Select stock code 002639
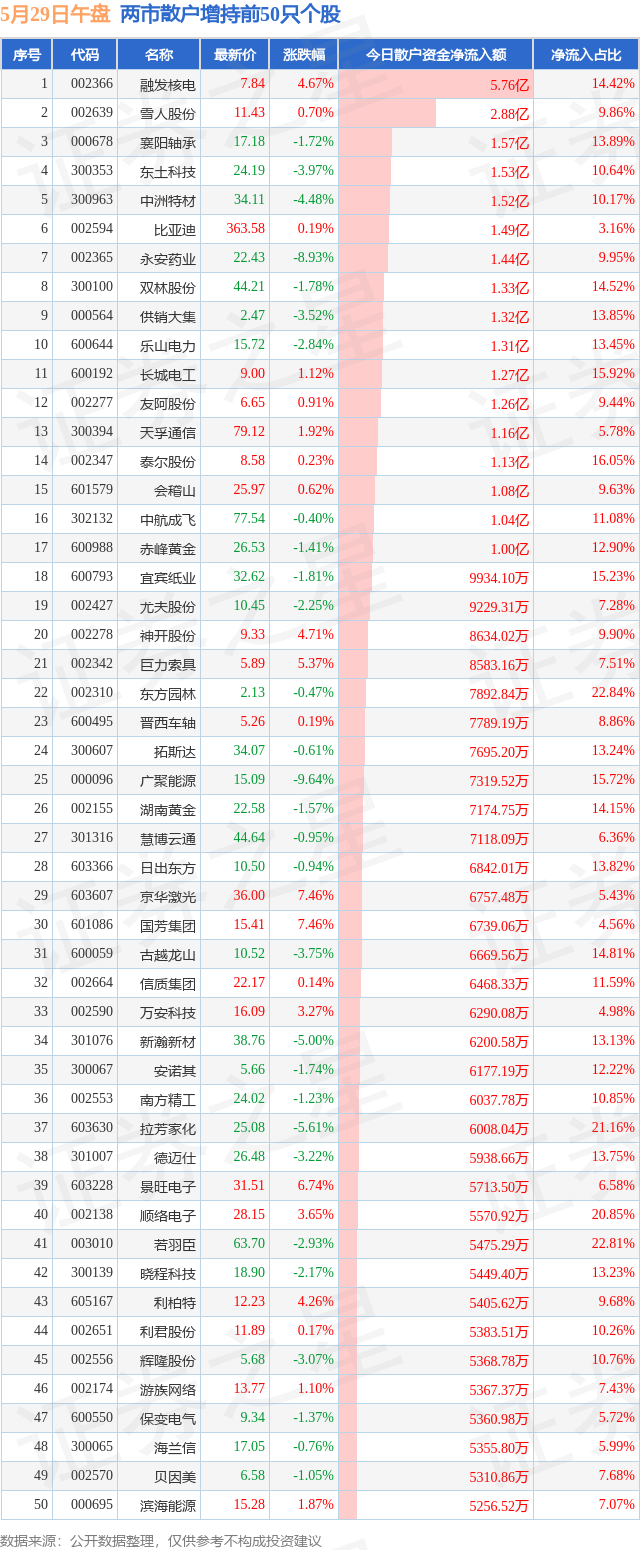 [92, 113]
